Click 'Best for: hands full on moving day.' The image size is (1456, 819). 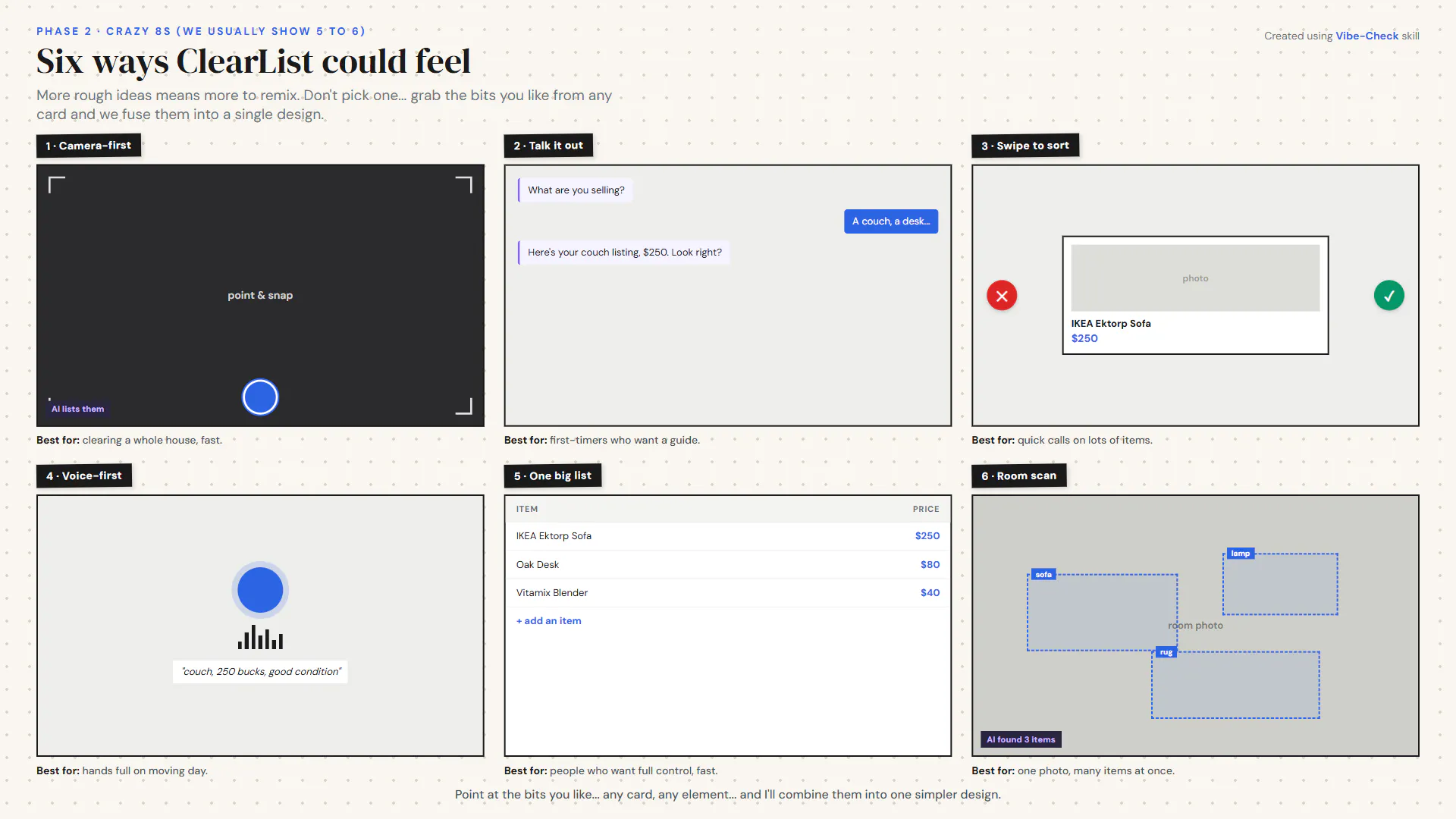122,771
